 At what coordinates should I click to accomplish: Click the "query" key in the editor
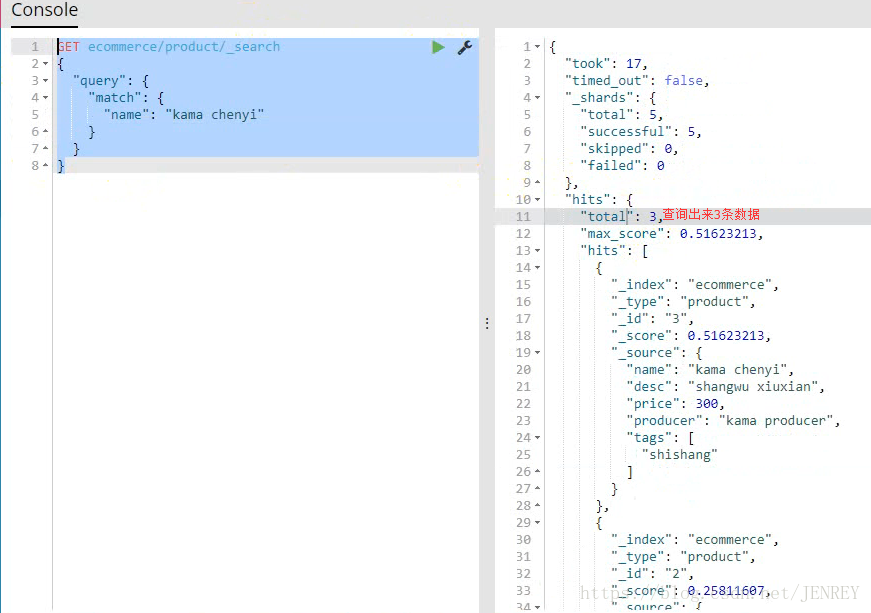click(x=99, y=81)
